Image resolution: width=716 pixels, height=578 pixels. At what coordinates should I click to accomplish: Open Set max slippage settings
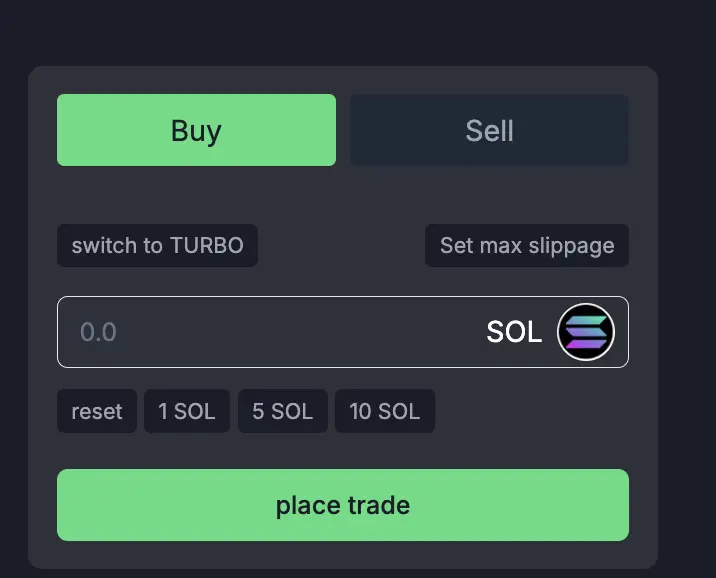pyautogui.click(x=527, y=246)
